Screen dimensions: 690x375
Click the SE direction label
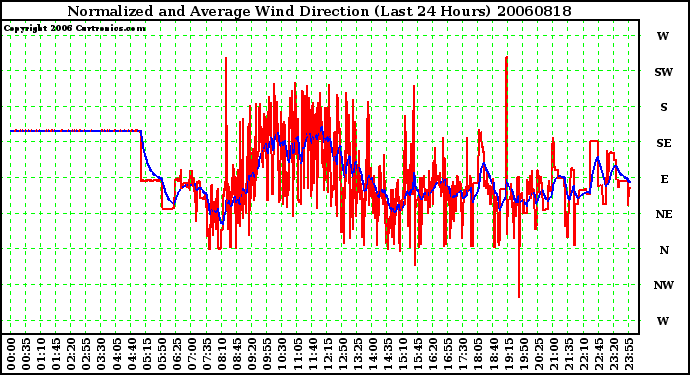coord(664,143)
